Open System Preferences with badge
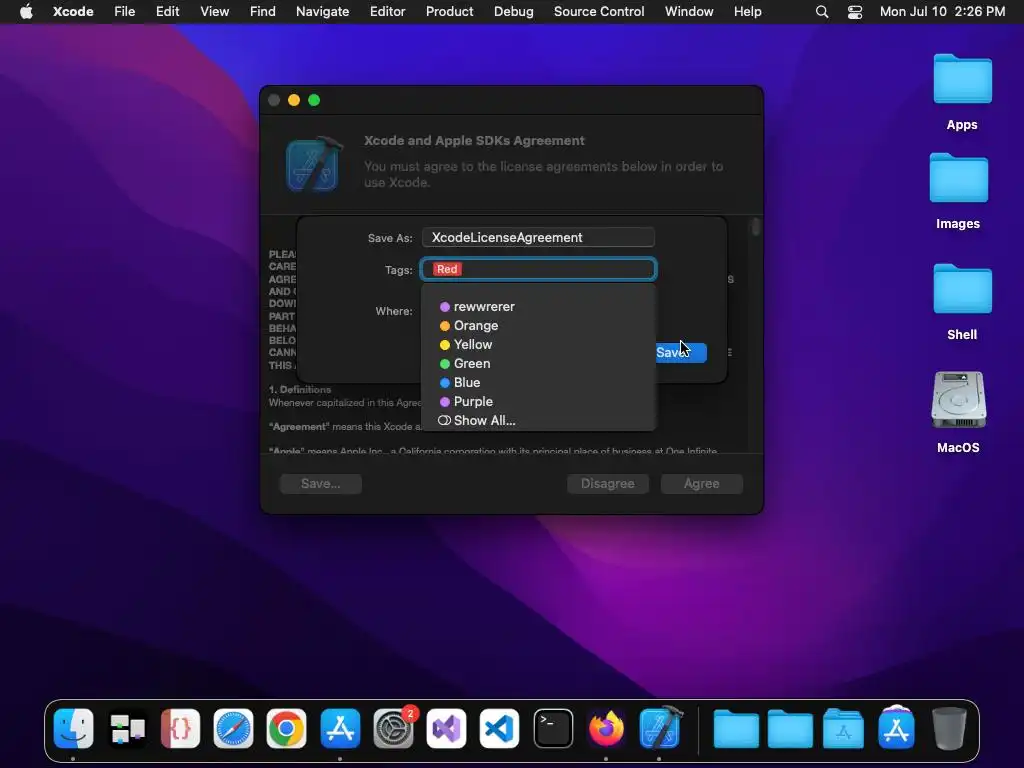 pos(393,728)
